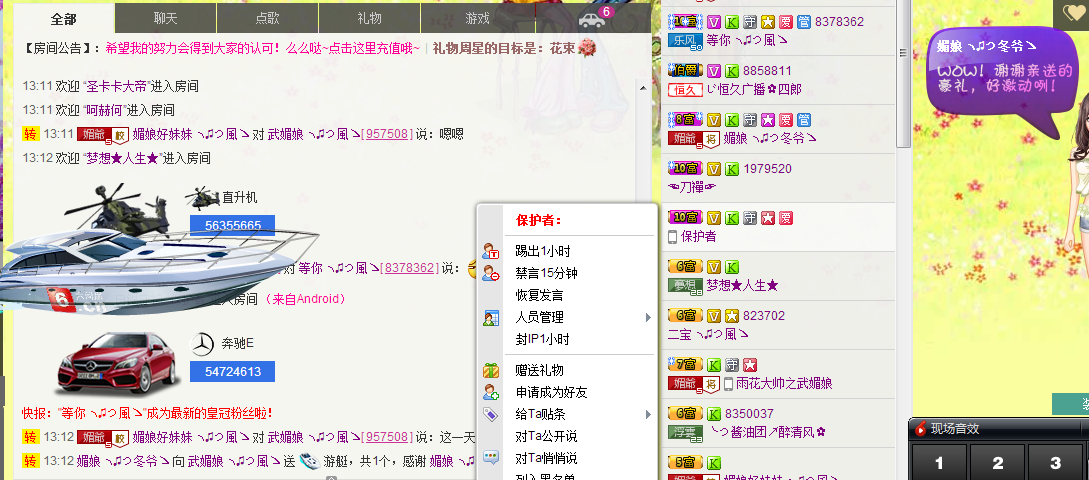The image size is (1089, 480).
Task: Select 踢出1小时 from context menu
Action: [542, 251]
